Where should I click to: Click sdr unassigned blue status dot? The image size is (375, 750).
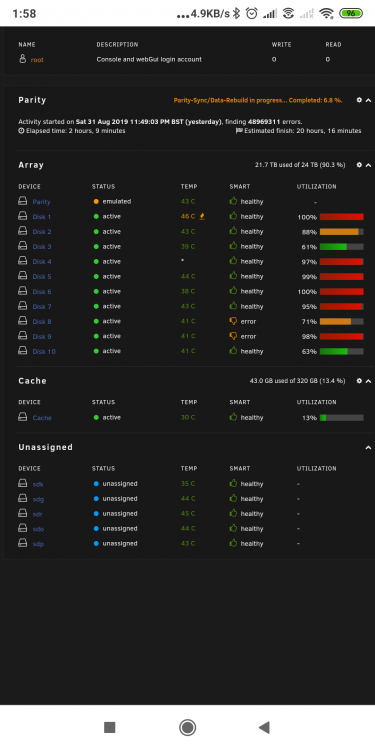(96, 514)
